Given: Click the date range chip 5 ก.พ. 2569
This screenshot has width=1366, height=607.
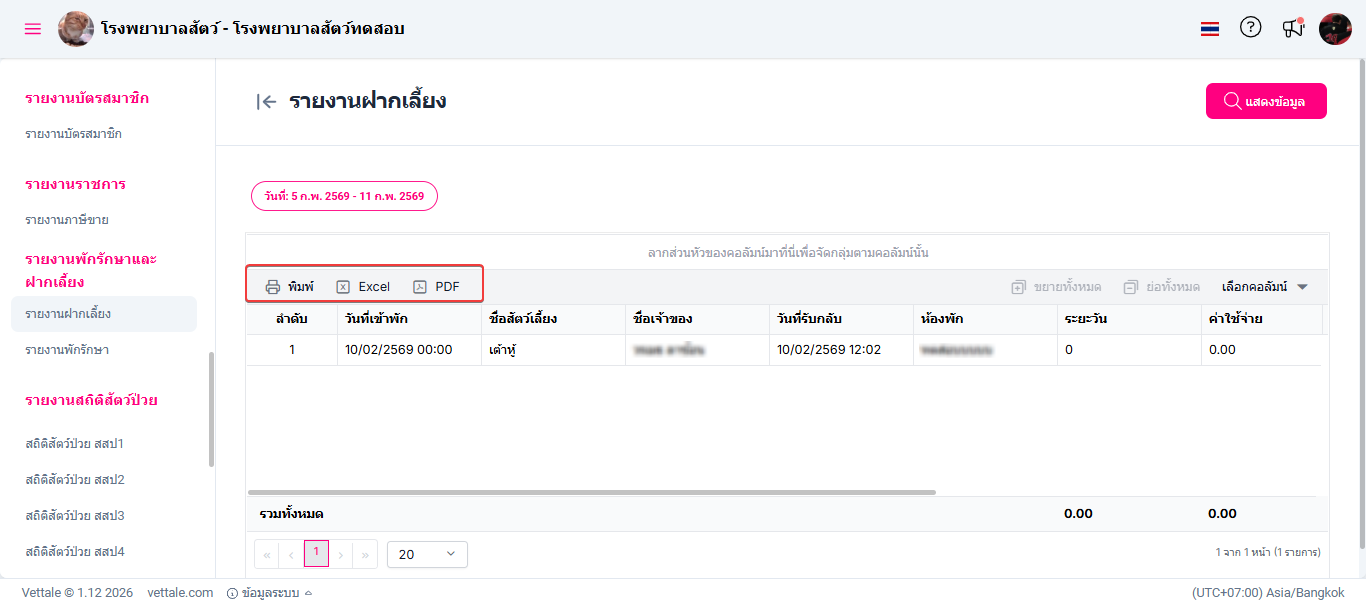Looking at the screenshot, I should pyautogui.click(x=344, y=196).
